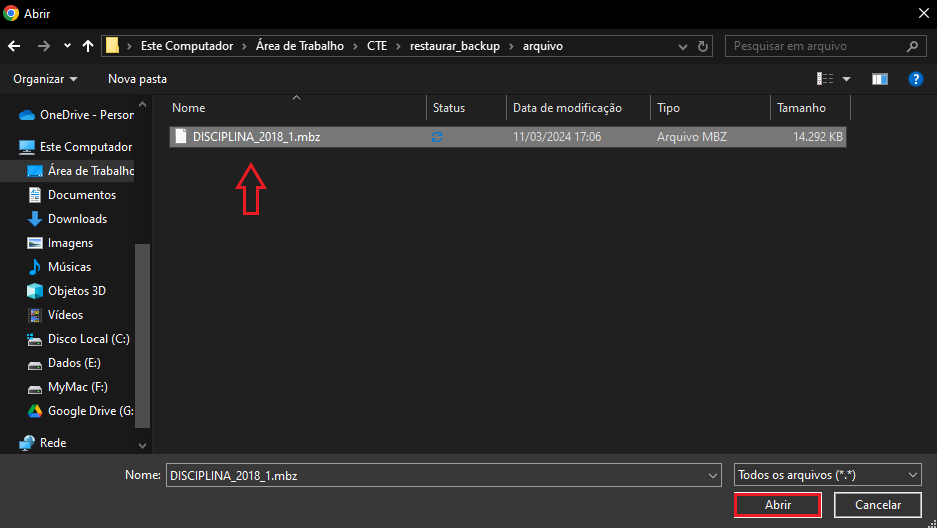This screenshot has height=528, width=937.
Task: Refresh the arquivo folder listing
Action: (x=704, y=46)
